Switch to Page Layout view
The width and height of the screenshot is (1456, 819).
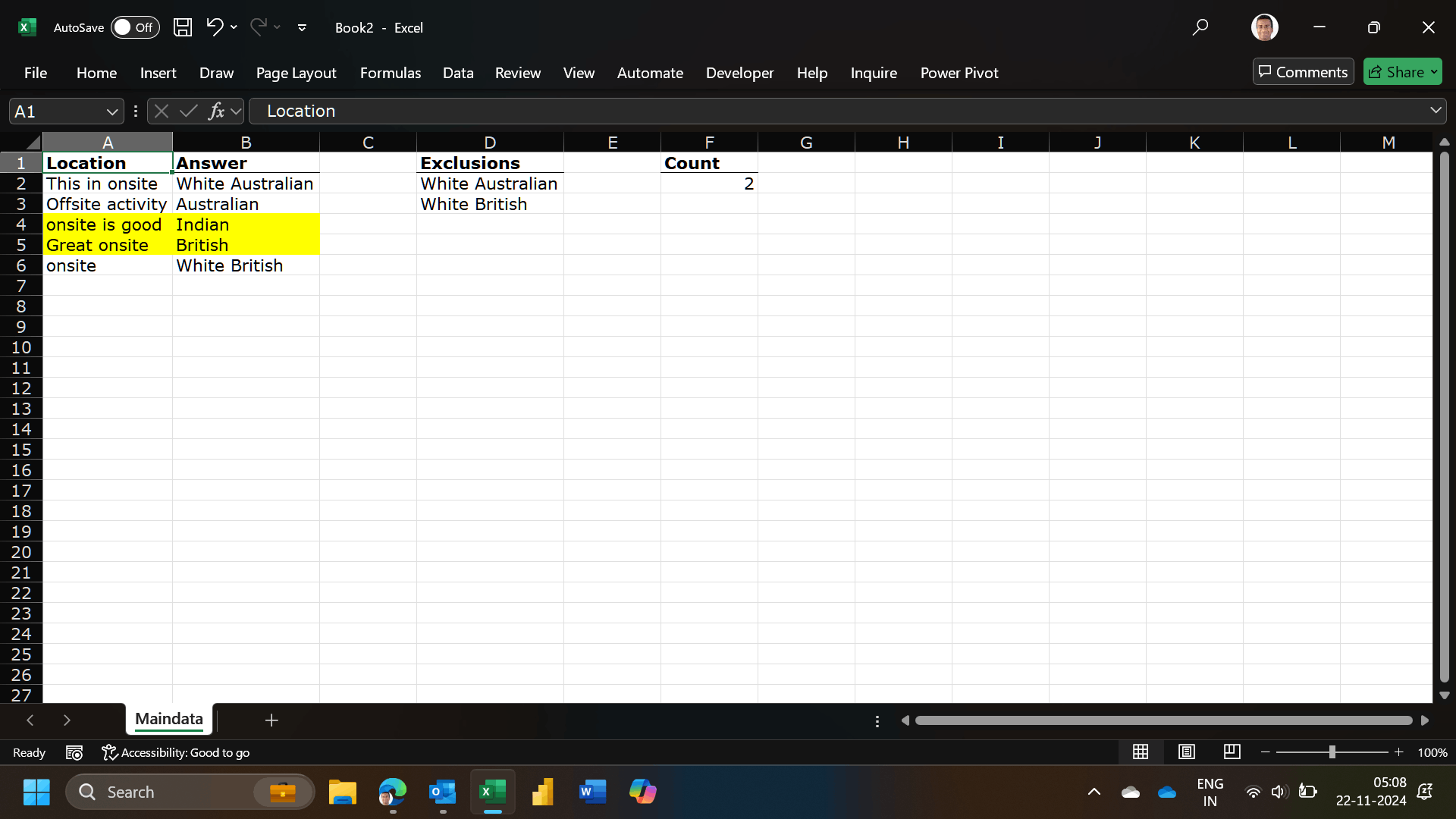tap(1187, 752)
